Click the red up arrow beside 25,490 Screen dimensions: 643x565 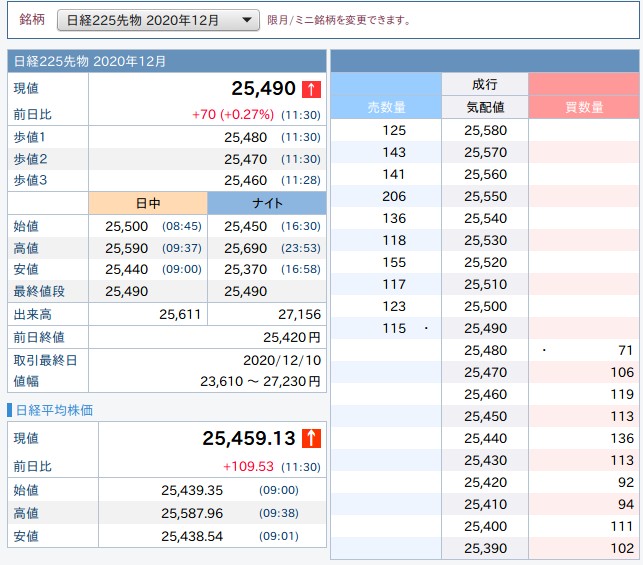(x=311, y=89)
